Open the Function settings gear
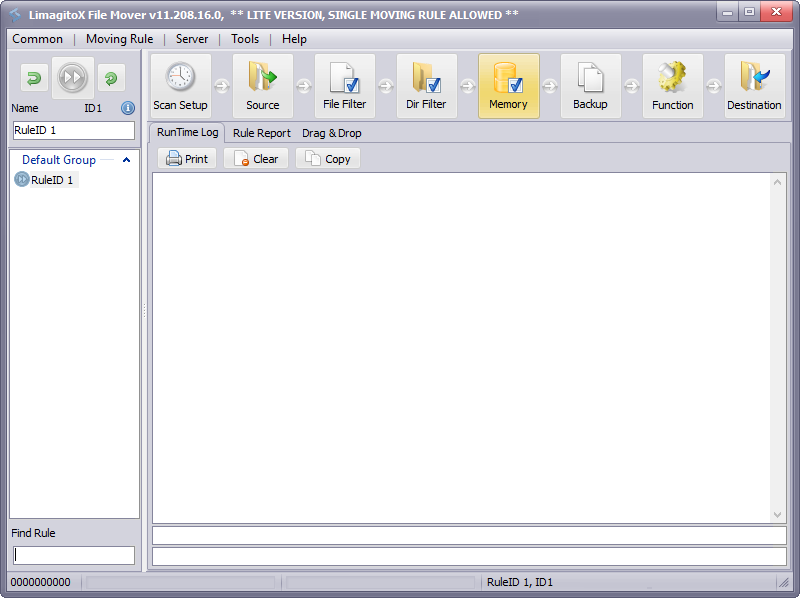The image size is (800, 598). pos(673,86)
